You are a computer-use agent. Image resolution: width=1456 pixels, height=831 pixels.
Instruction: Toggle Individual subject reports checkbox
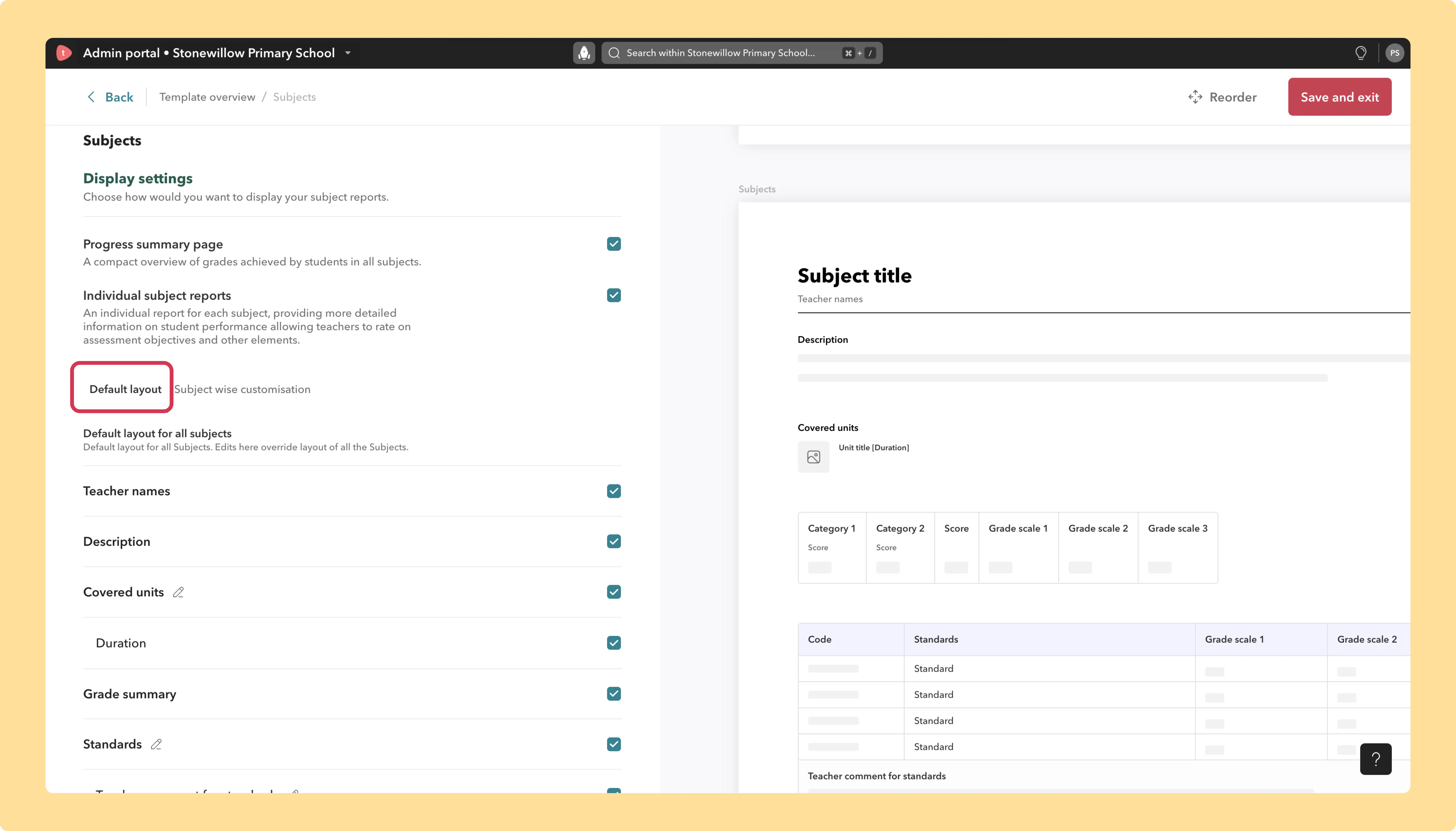[x=614, y=296]
